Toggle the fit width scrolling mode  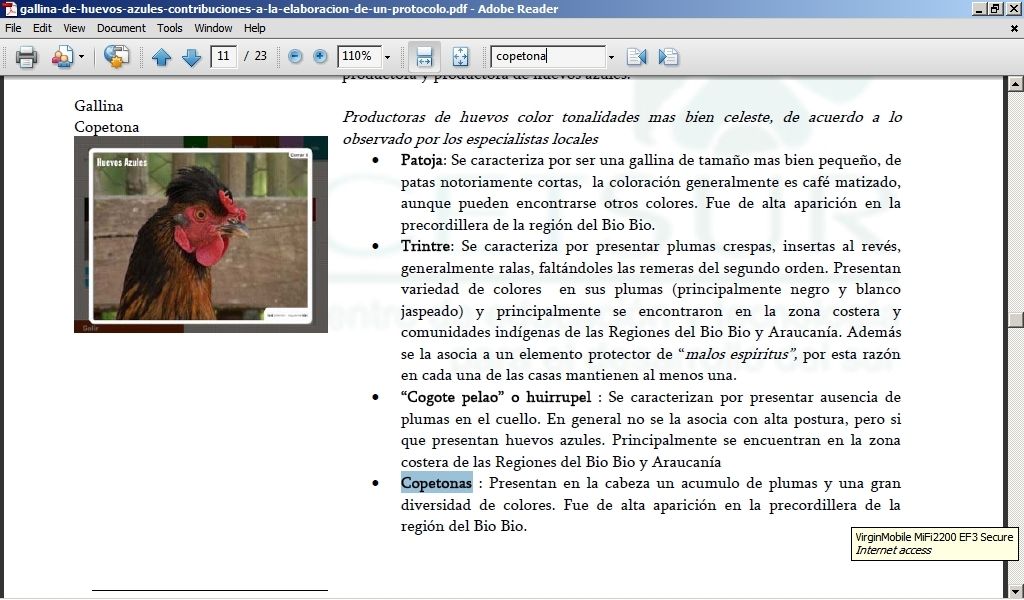[x=424, y=56]
